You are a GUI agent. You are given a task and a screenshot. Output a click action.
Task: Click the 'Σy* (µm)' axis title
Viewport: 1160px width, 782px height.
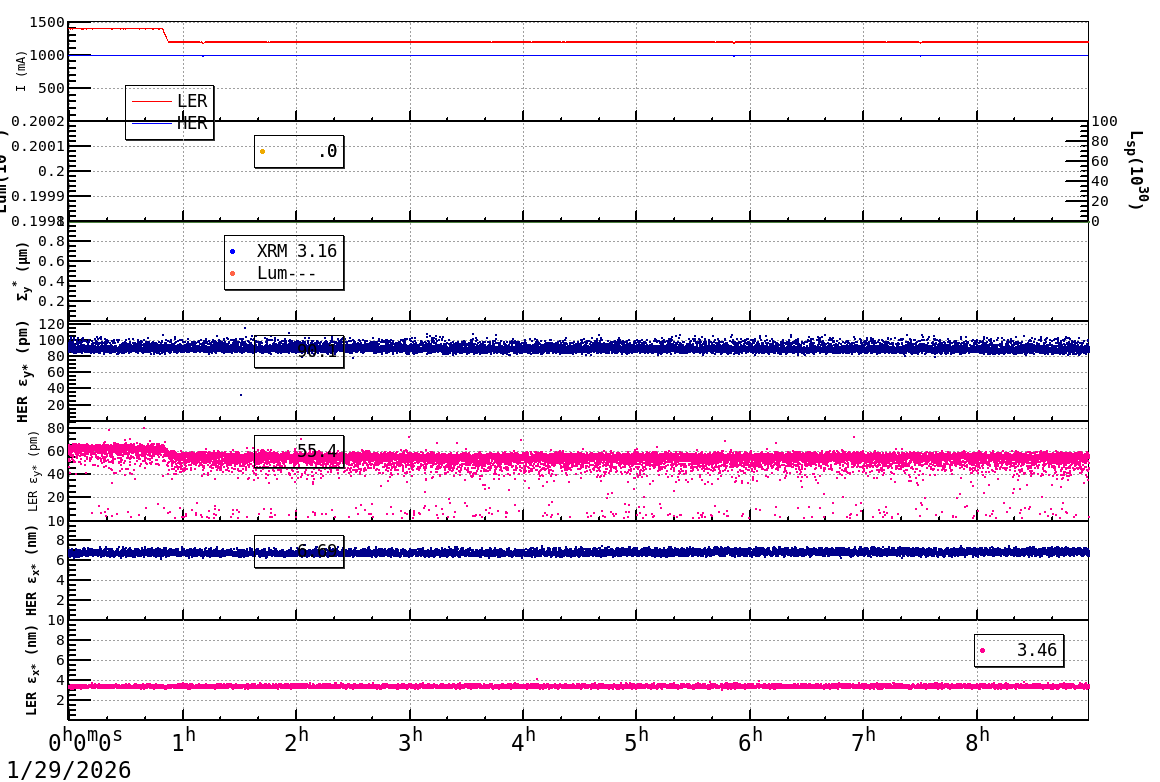tap(24, 271)
